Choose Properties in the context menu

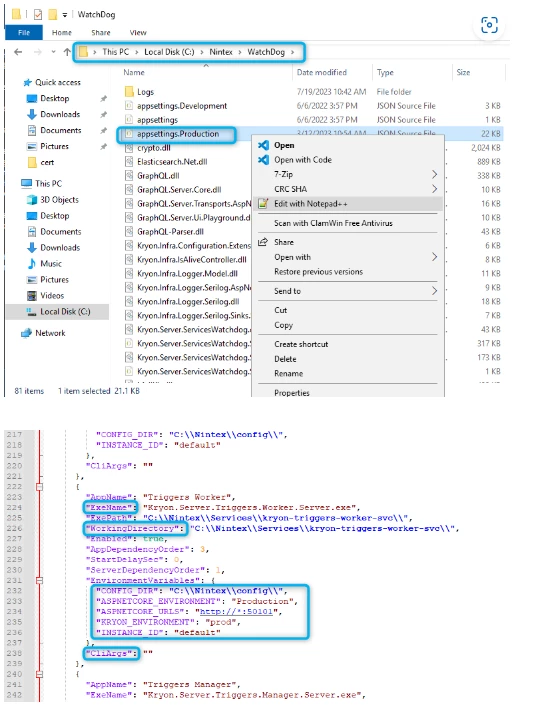click(291, 392)
